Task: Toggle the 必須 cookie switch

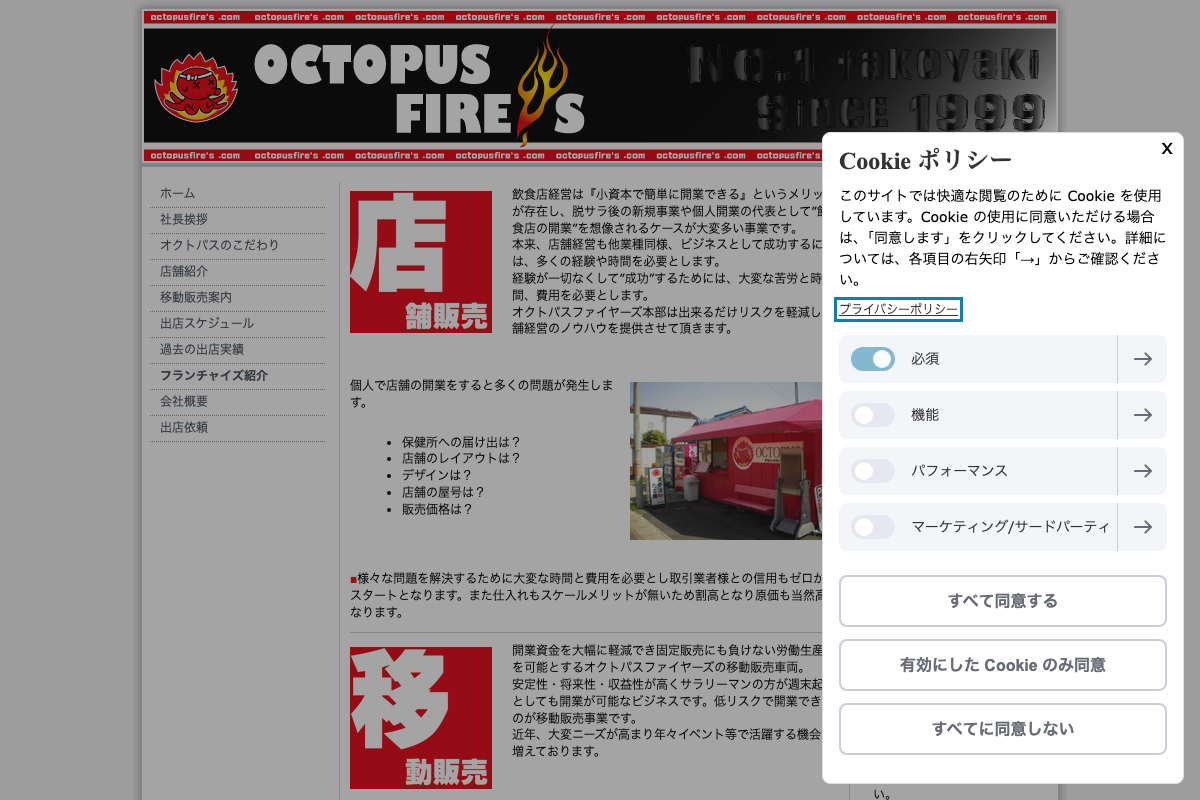Action: pyautogui.click(x=873, y=359)
